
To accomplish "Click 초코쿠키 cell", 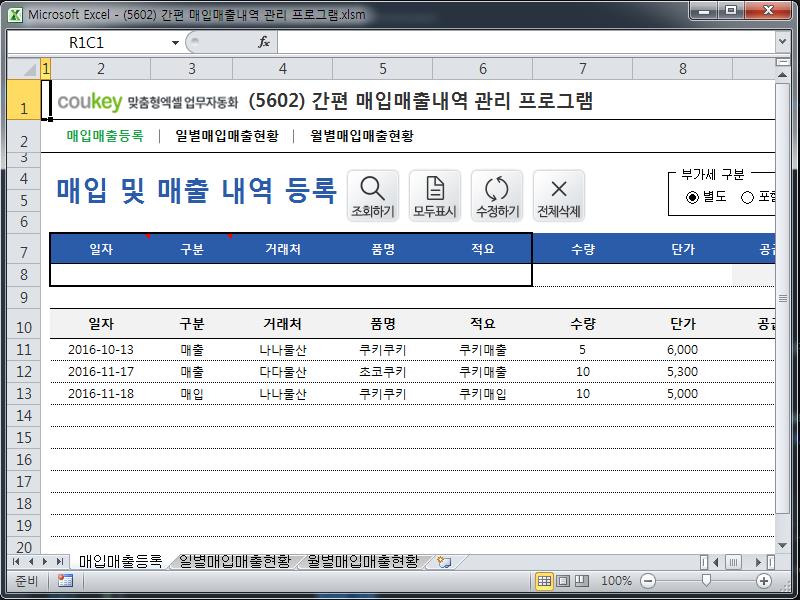I will [x=383, y=372].
